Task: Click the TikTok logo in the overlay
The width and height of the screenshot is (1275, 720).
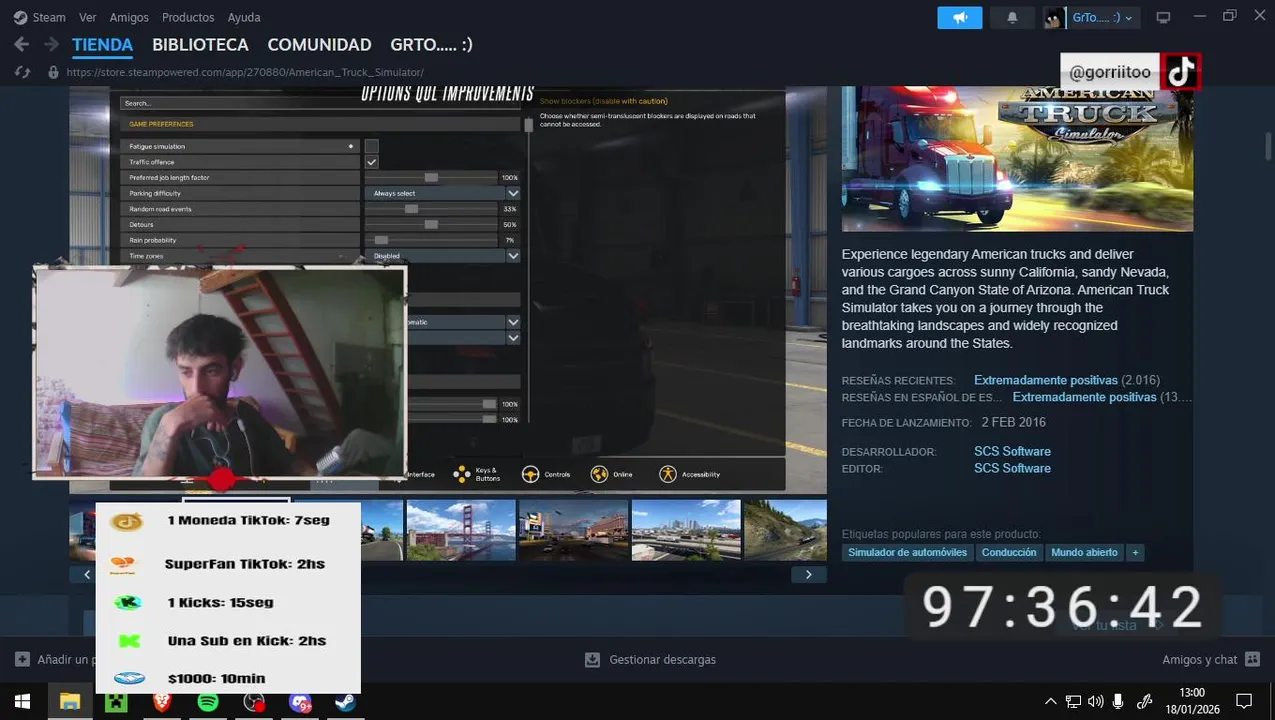Action: tap(1181, 72)
